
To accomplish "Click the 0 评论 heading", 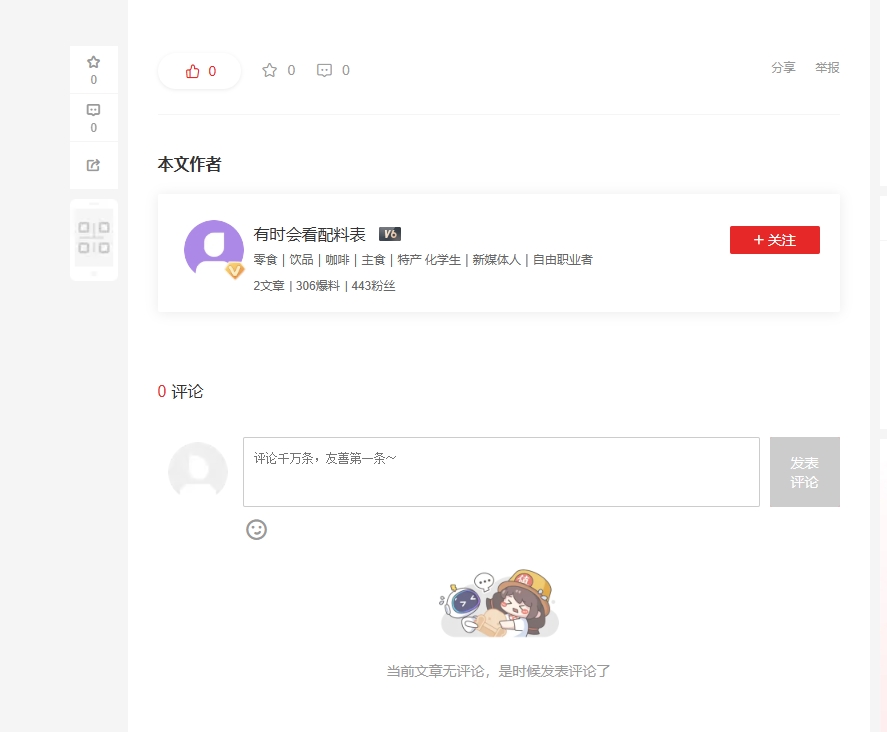I will [180, 391].
